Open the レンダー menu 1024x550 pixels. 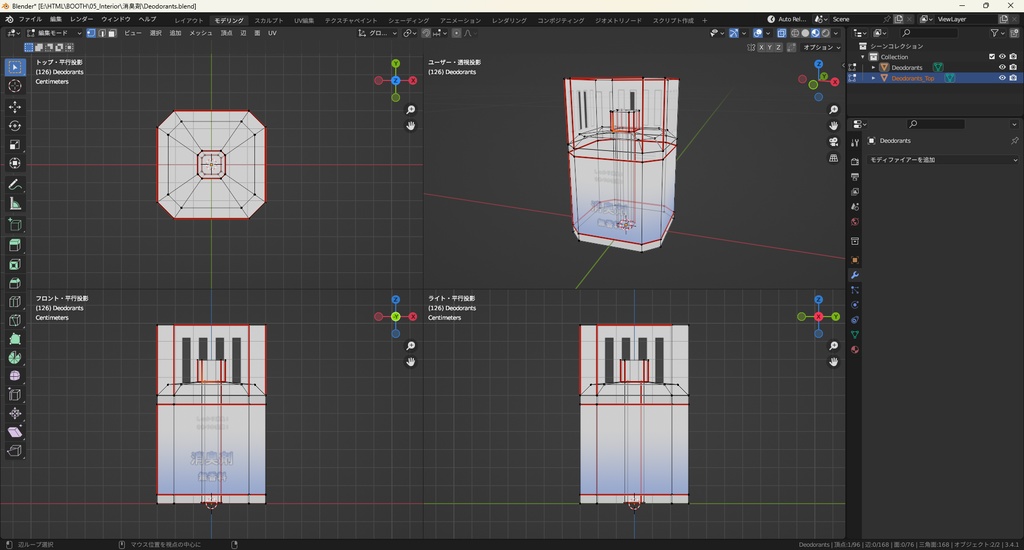click(x=81, y=19)
